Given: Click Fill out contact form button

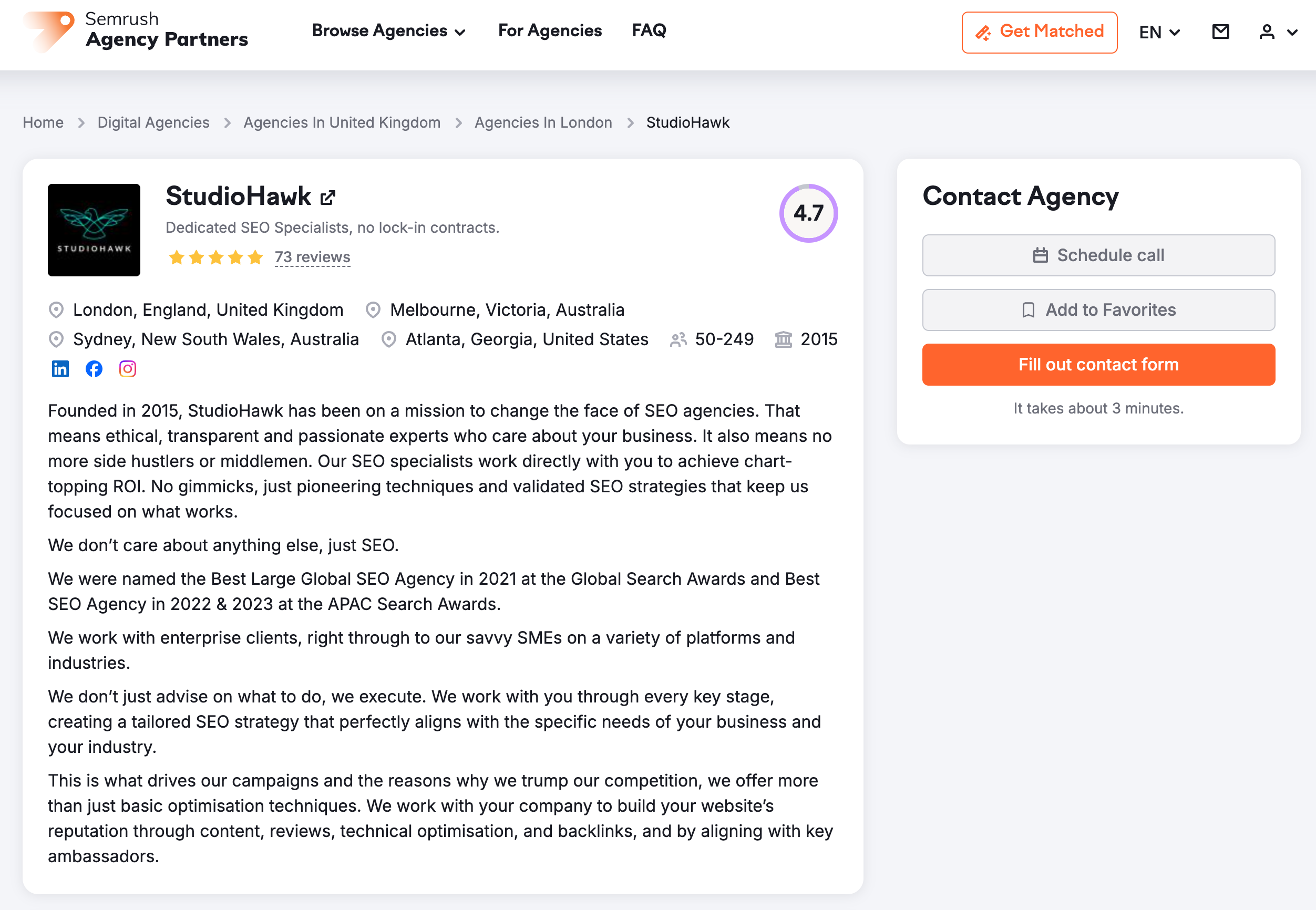Looking at the screenshot, I should pyautogui.click(x=1098, y=364).
